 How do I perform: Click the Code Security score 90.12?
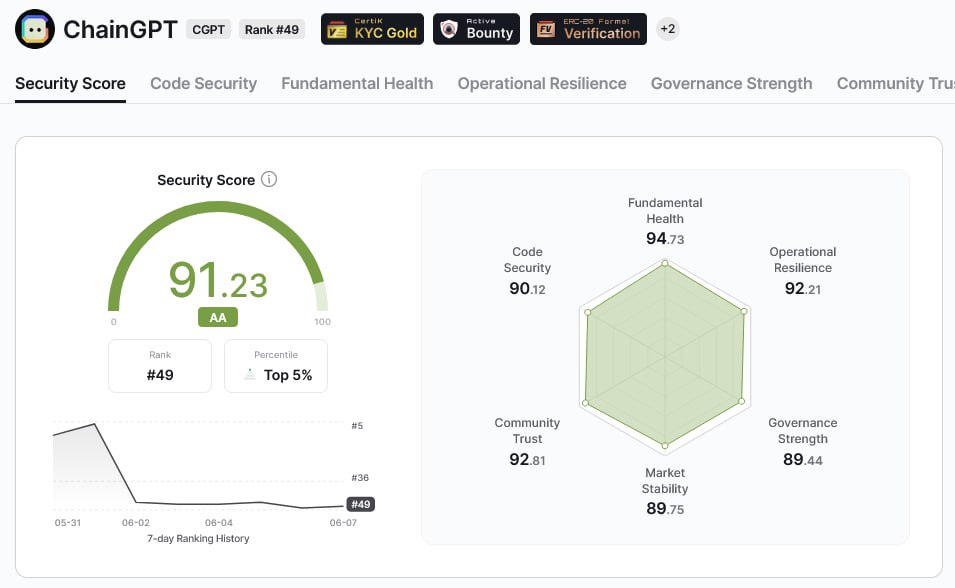click(x=527, y=289)
